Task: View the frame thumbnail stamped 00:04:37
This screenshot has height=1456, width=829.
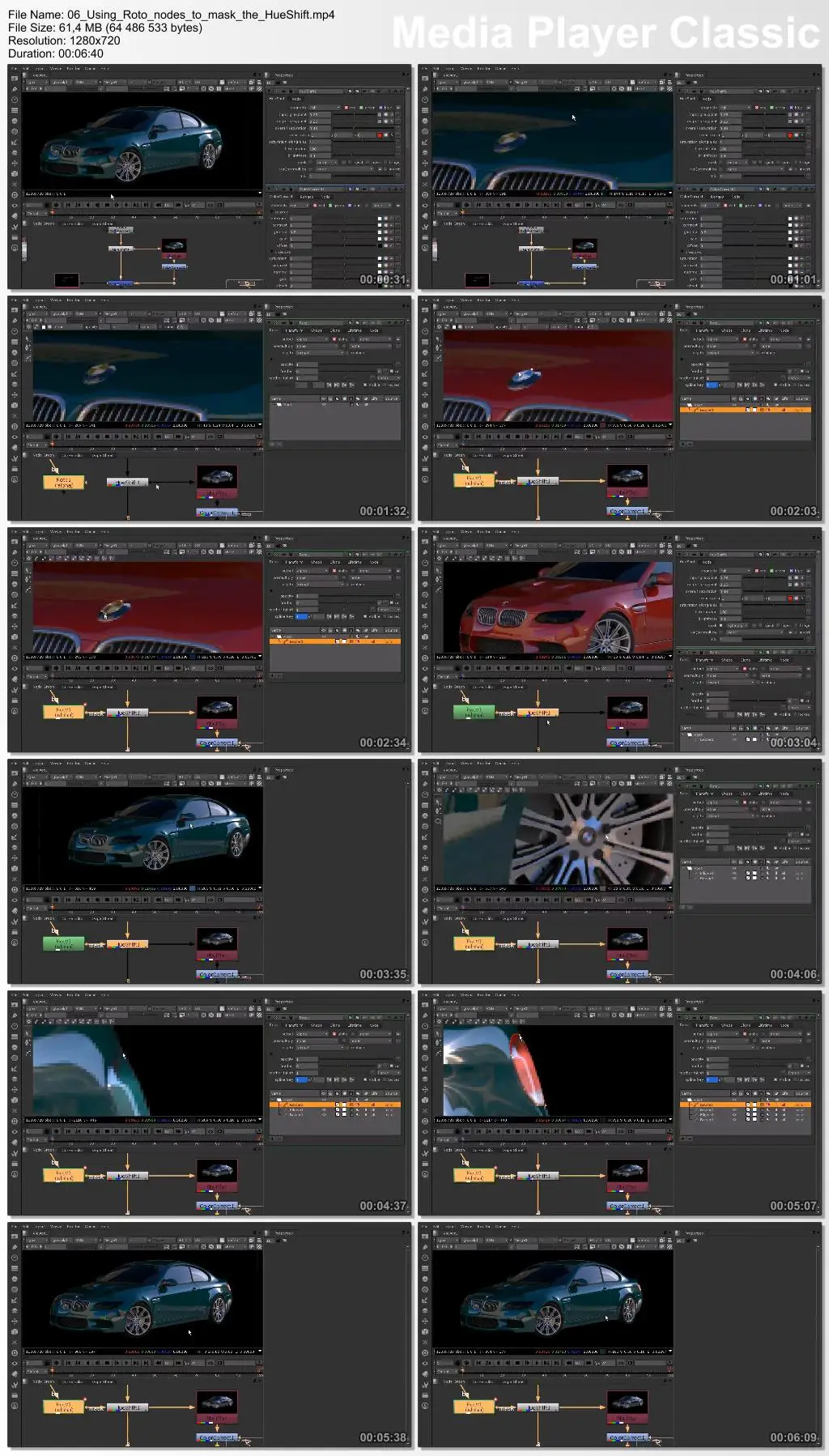Action: [210, 1103]
